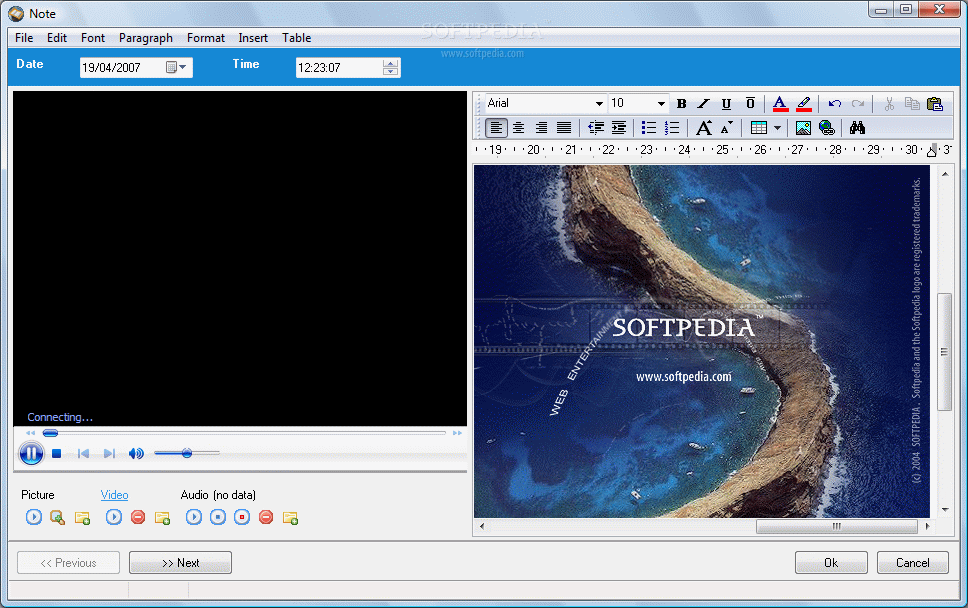968x608 pixels.
Task: Click the Next button
Action: coord(180,563)
